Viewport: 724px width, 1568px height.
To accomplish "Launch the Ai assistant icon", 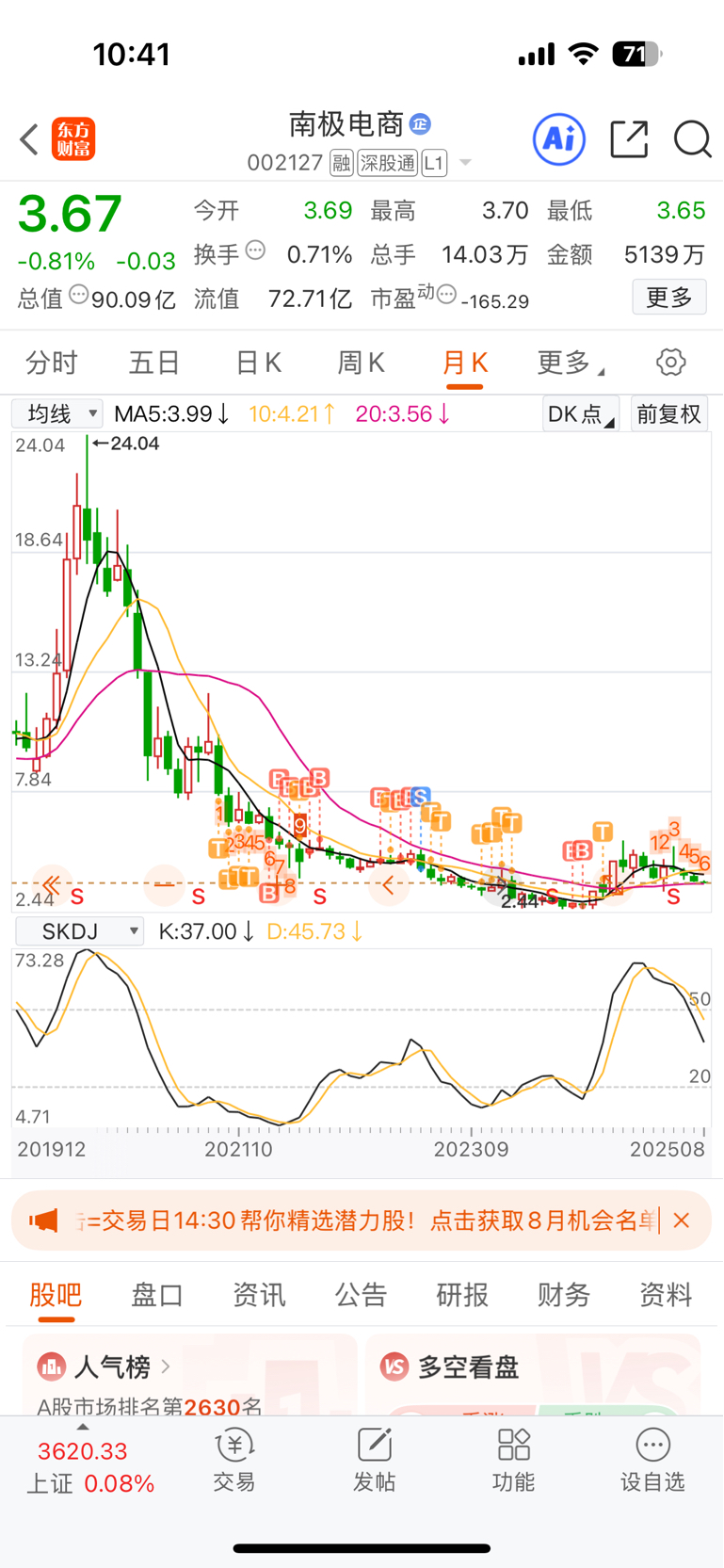I will point(559,139).
